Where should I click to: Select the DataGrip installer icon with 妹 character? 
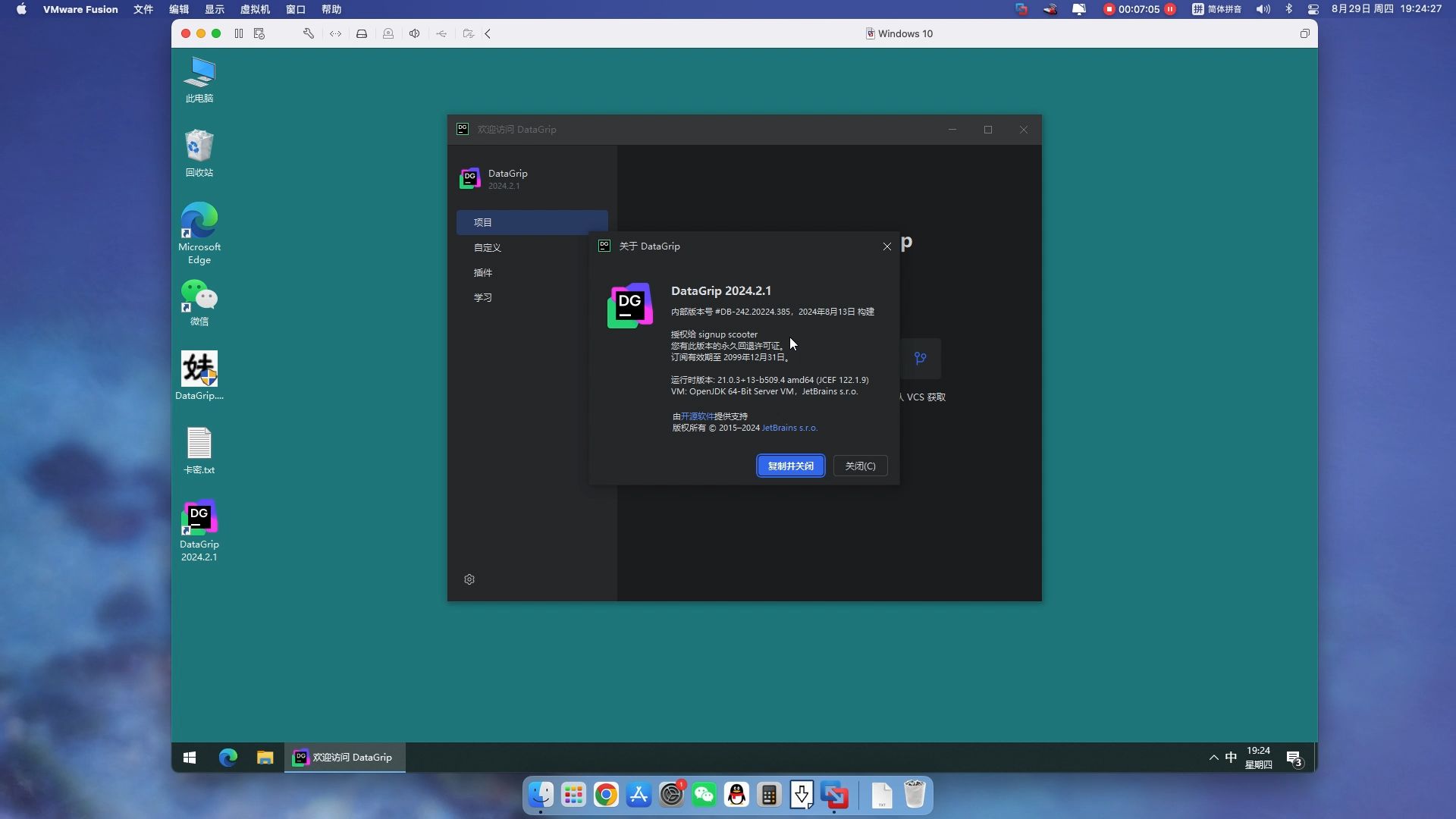pos(199,375)
